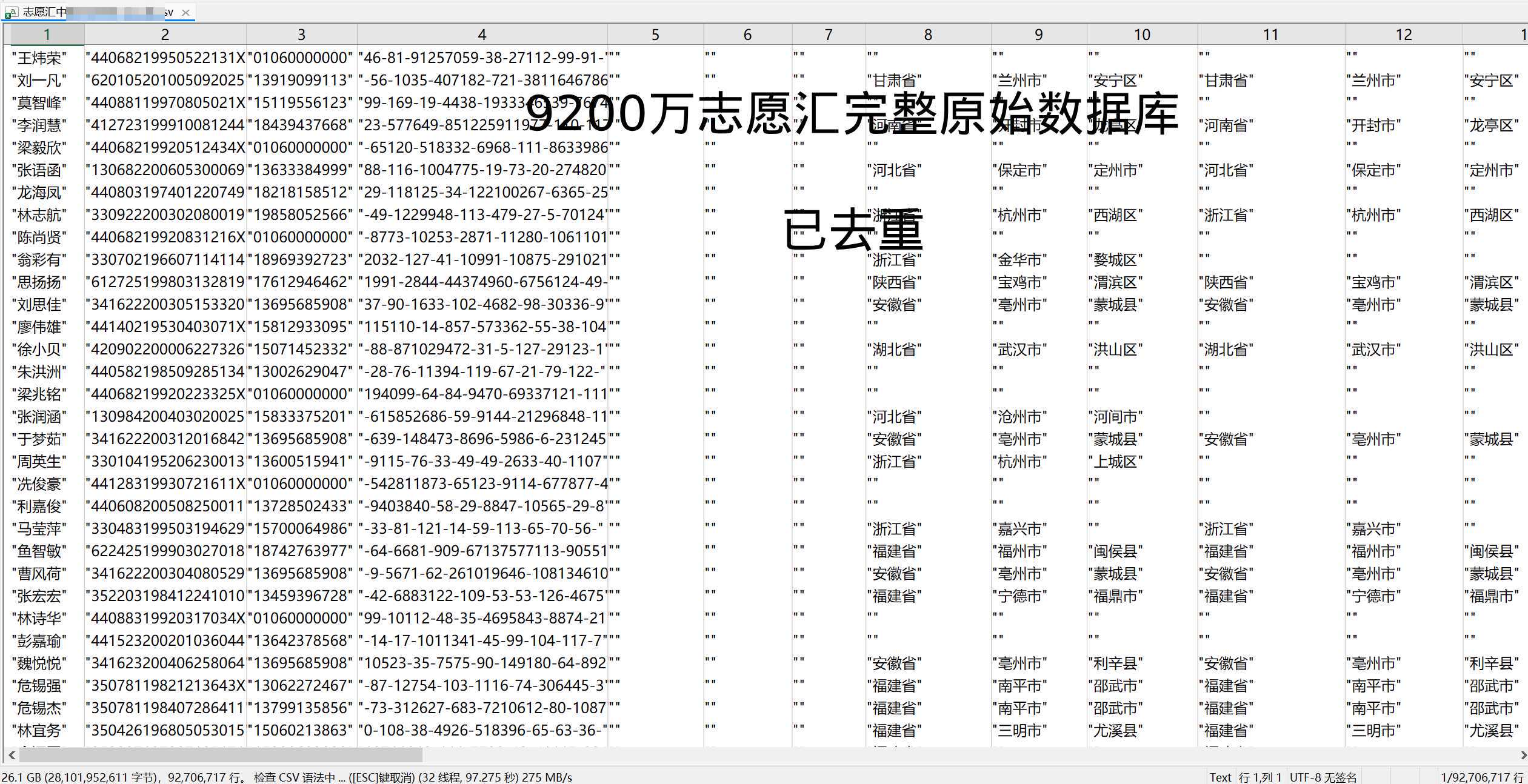Select the CSV file tab starting with 志愿汇

[98, 12]
